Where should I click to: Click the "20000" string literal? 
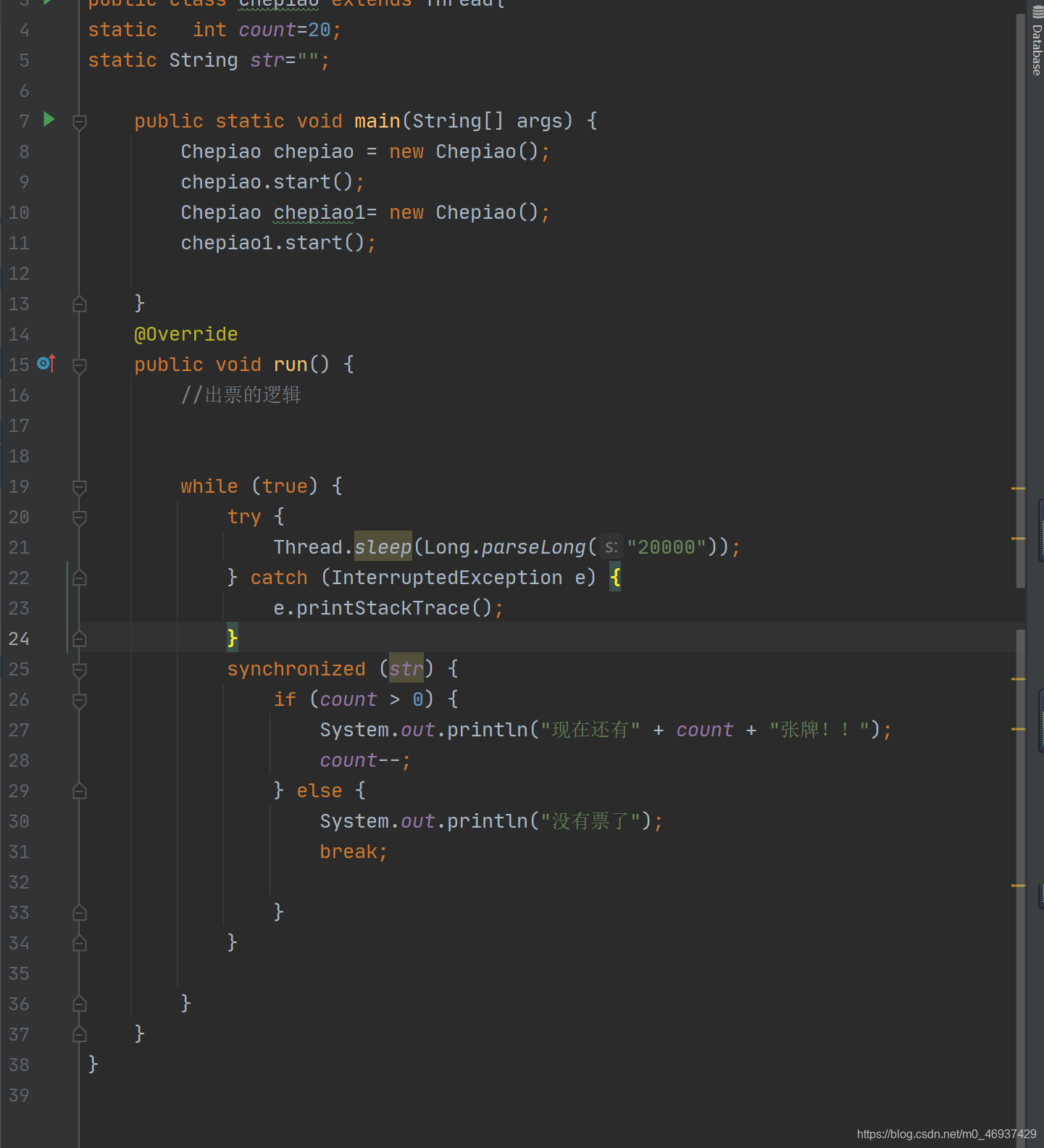(667, 547)
